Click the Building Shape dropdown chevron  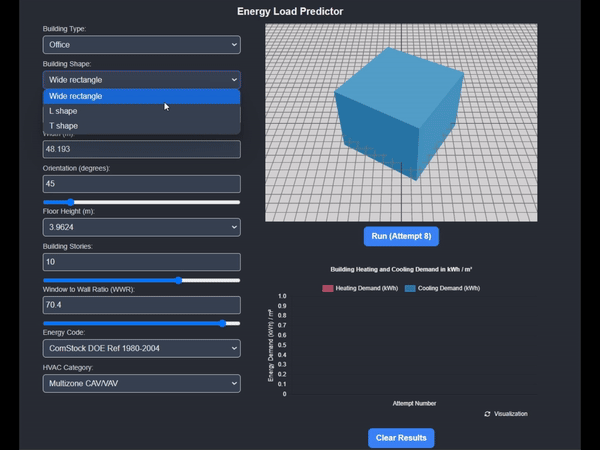tap(234, 80)
